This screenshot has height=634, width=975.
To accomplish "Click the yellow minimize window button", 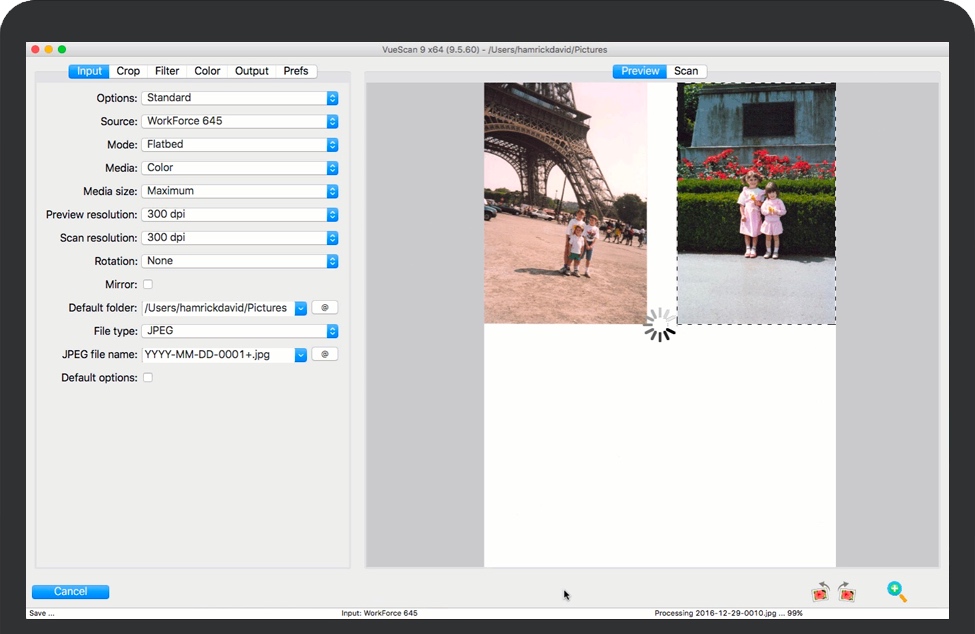I will (48, 49).
